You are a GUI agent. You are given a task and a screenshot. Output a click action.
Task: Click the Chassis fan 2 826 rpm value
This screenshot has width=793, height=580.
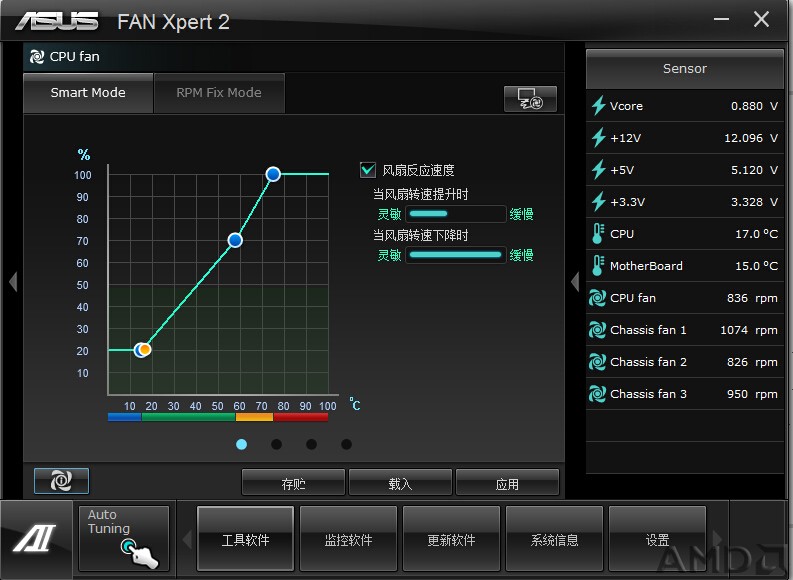coord(752,362)
